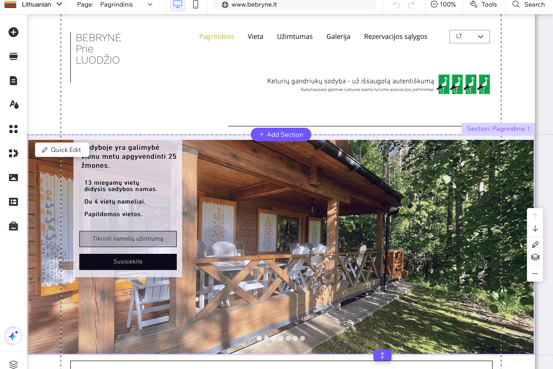Click the www.bebryne.lt address field
Viewport: 553px width, 369px height.
pyautogui.click(x=294, y=5)
